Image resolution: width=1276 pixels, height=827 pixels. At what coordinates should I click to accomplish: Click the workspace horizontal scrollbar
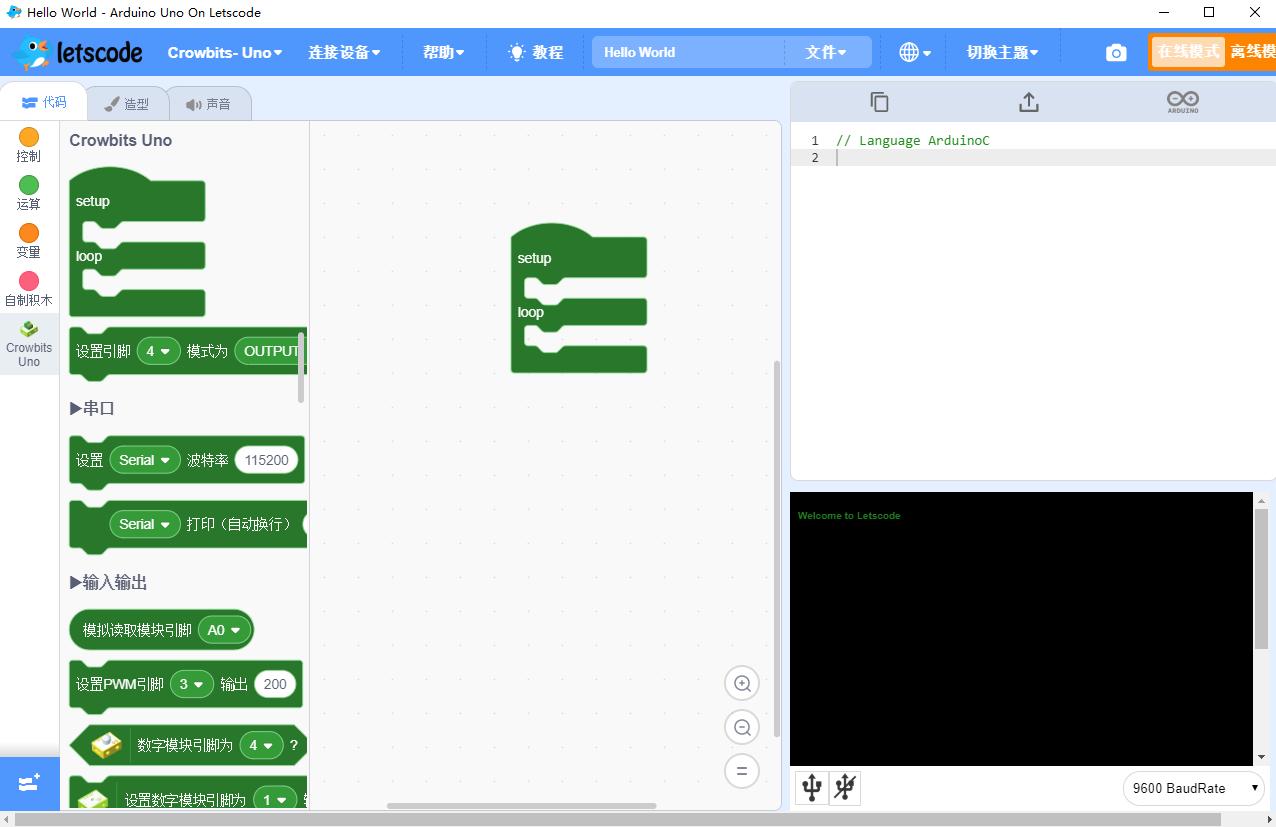[x=521, y=805]
